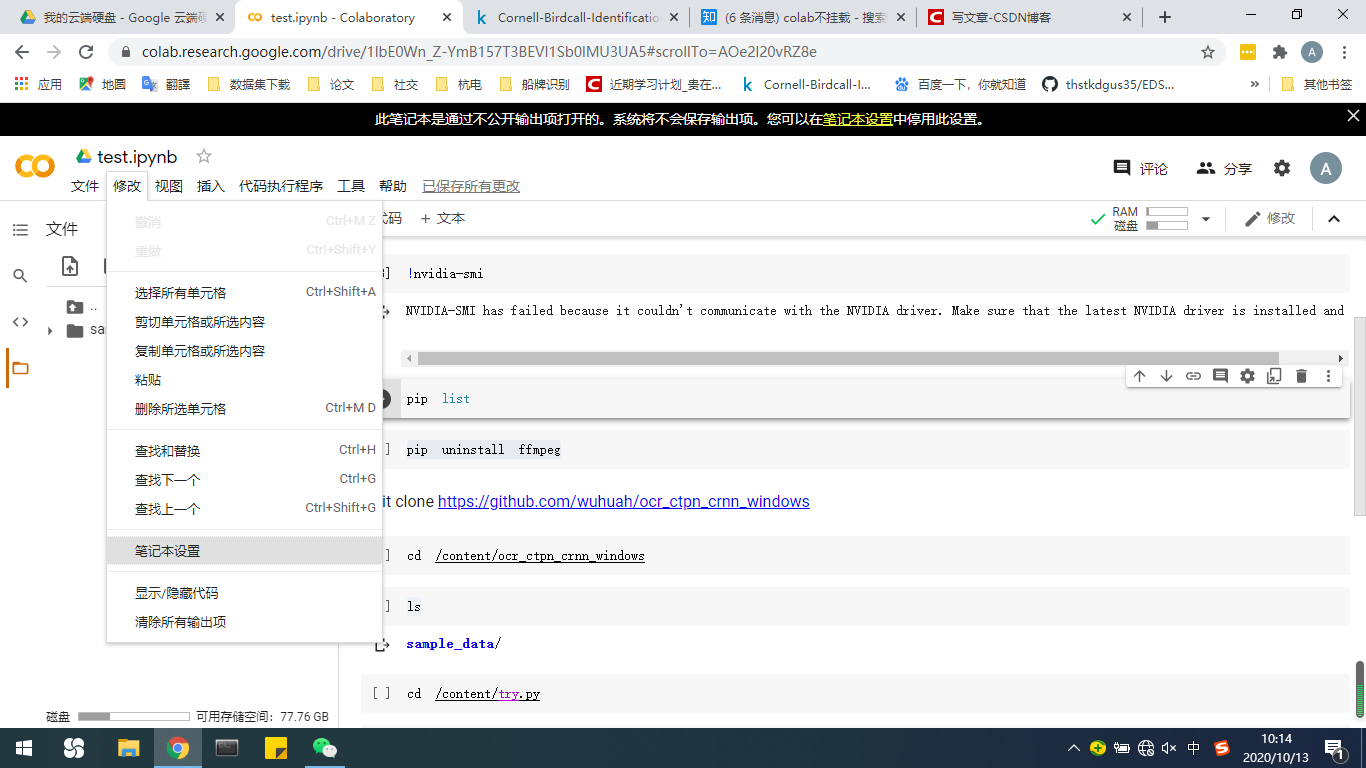Choose 剪切单元格或所选内容 menu entry
This screenshot has width=1366, height=768.
pos(244,322)
